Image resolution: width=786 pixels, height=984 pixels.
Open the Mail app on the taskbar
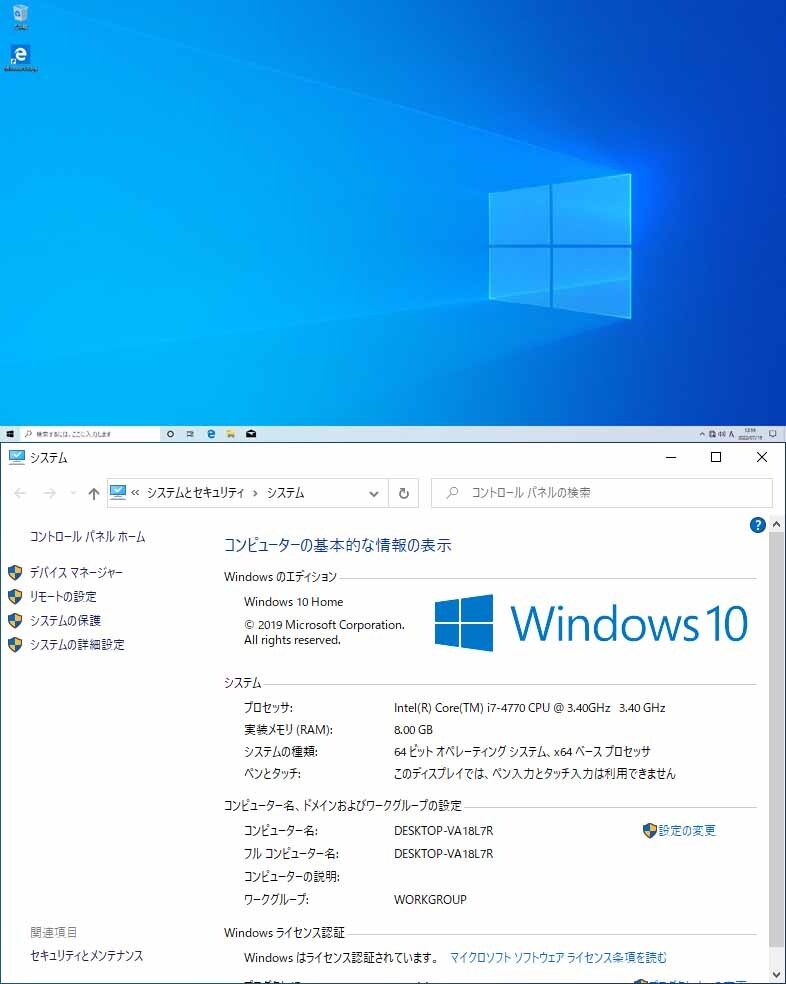(251, 434)
